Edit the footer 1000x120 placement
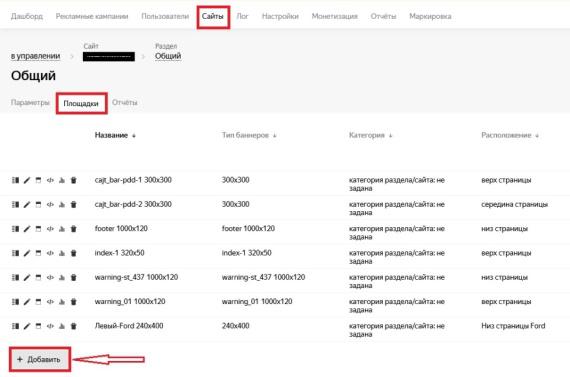The height and width of the screenshot is (377, 570). pos(27,229)
